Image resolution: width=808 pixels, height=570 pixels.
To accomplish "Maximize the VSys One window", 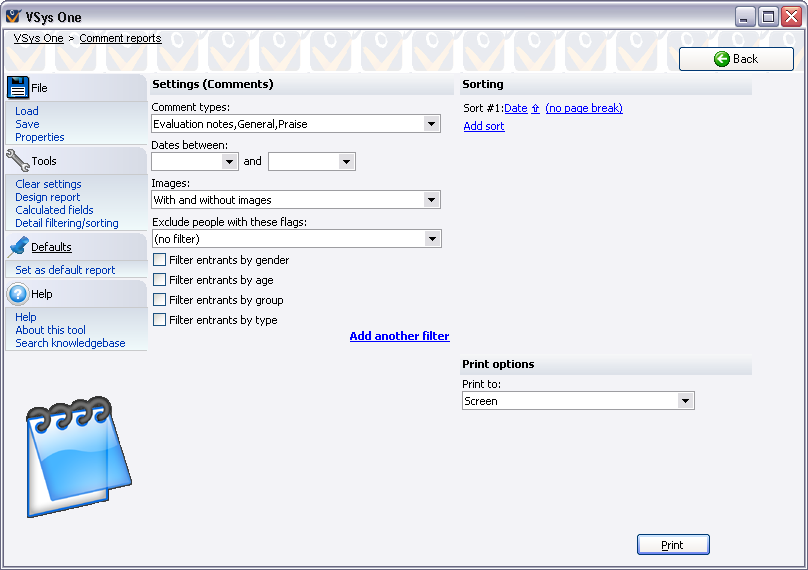I will click(768, 17).
